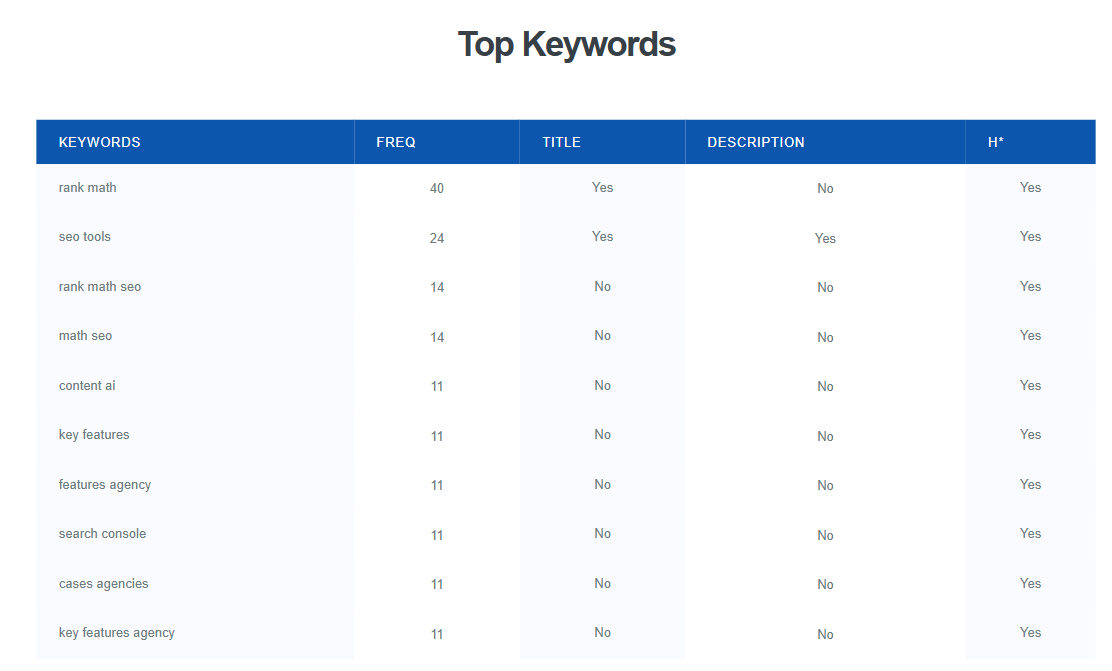Click frequency 11 in content ai row
Screen dimensions: 1112x671
click(437, 387)
